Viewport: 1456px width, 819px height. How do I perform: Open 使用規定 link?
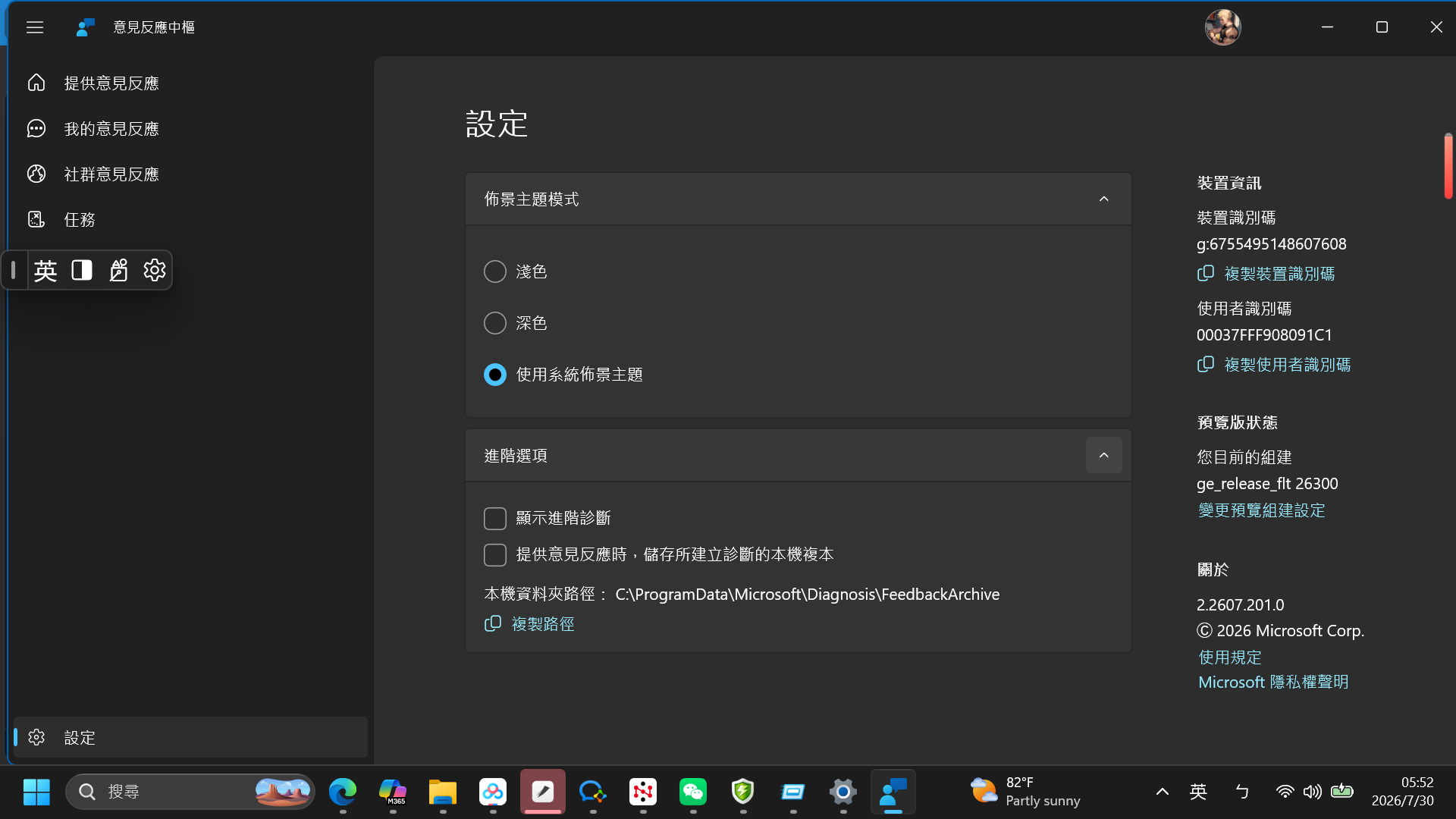point(1229,657)
